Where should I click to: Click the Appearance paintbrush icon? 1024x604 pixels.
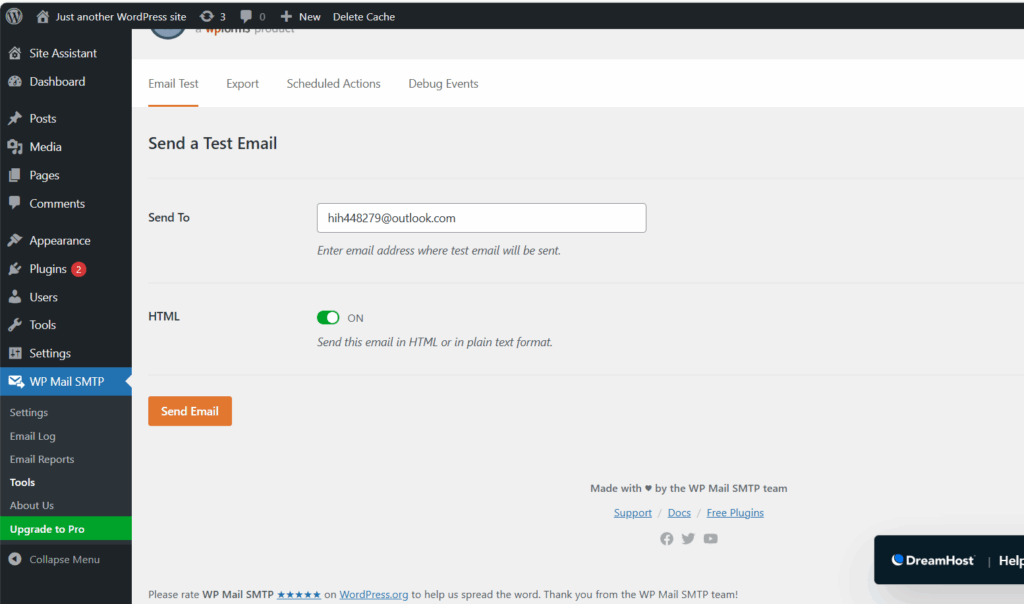coord(15,240)
